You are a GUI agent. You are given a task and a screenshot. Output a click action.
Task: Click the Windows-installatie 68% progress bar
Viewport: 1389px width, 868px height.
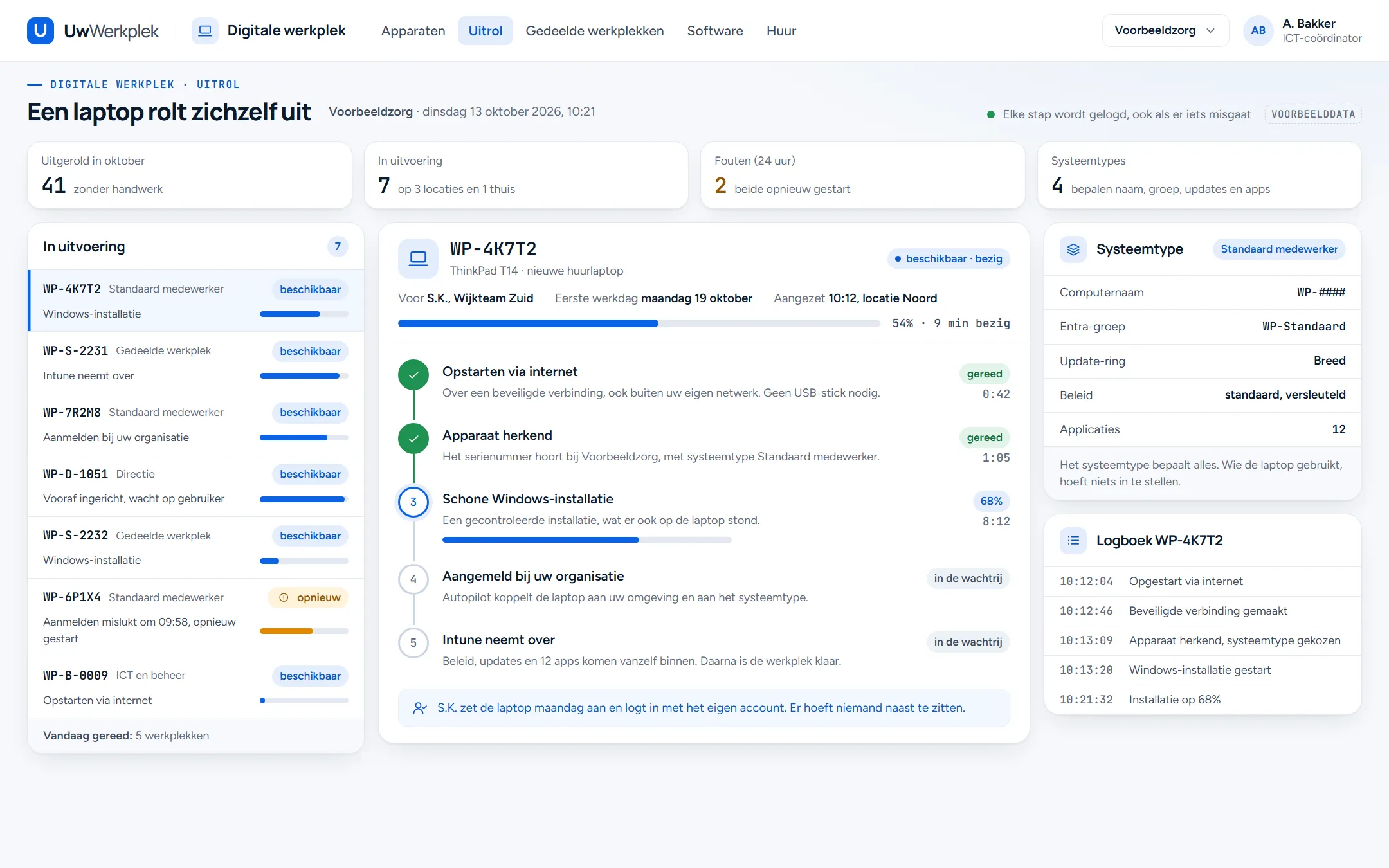coord(586,540)
